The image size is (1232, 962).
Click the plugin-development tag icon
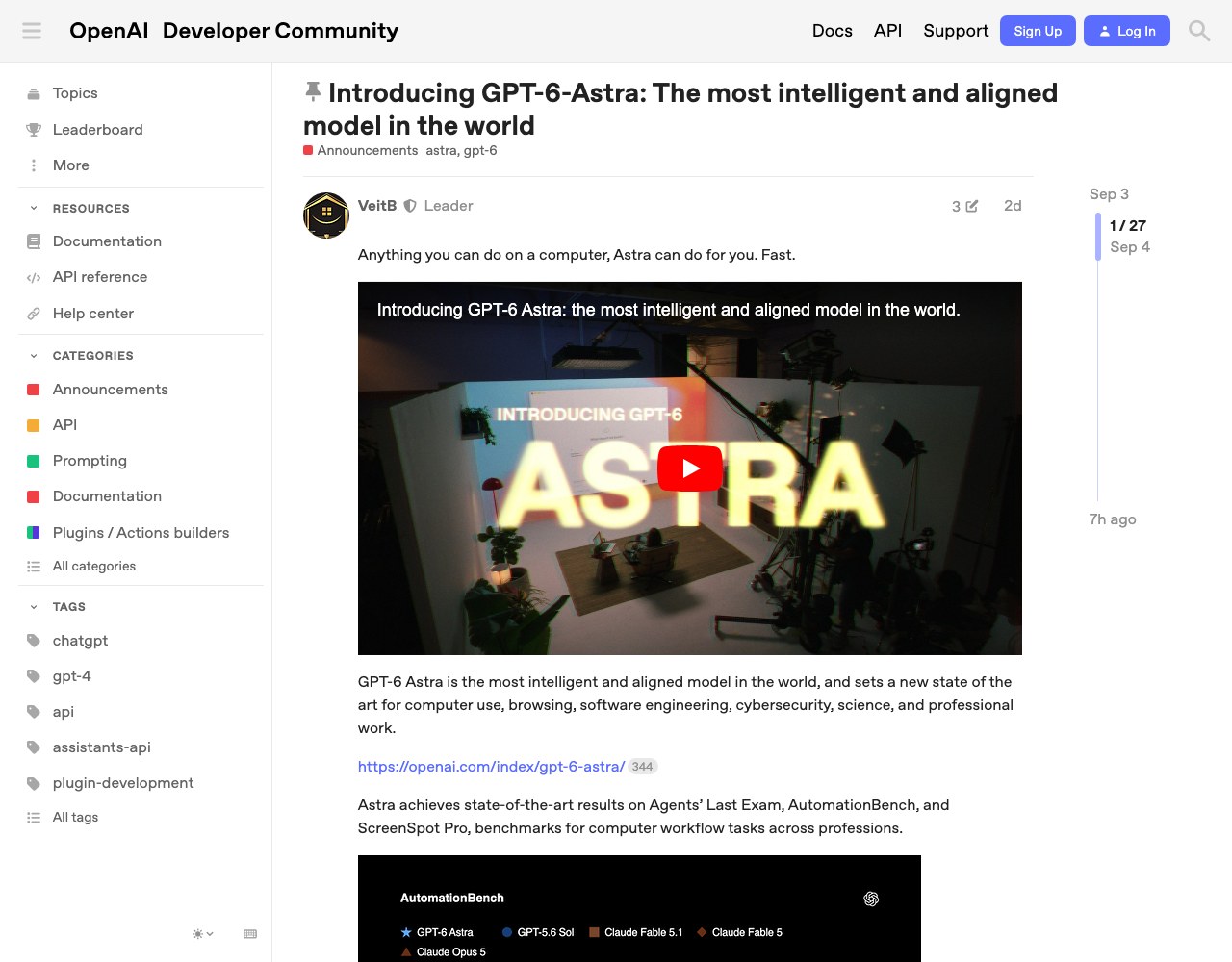(x=34, y=783)
